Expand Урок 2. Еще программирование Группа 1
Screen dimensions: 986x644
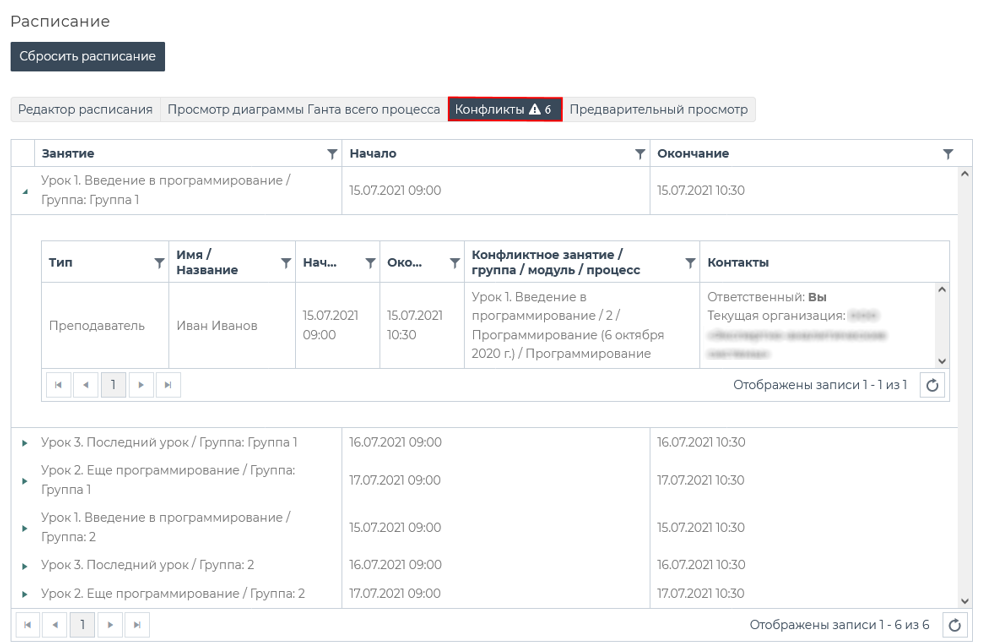pyautogui.click(x=25, y=481)
